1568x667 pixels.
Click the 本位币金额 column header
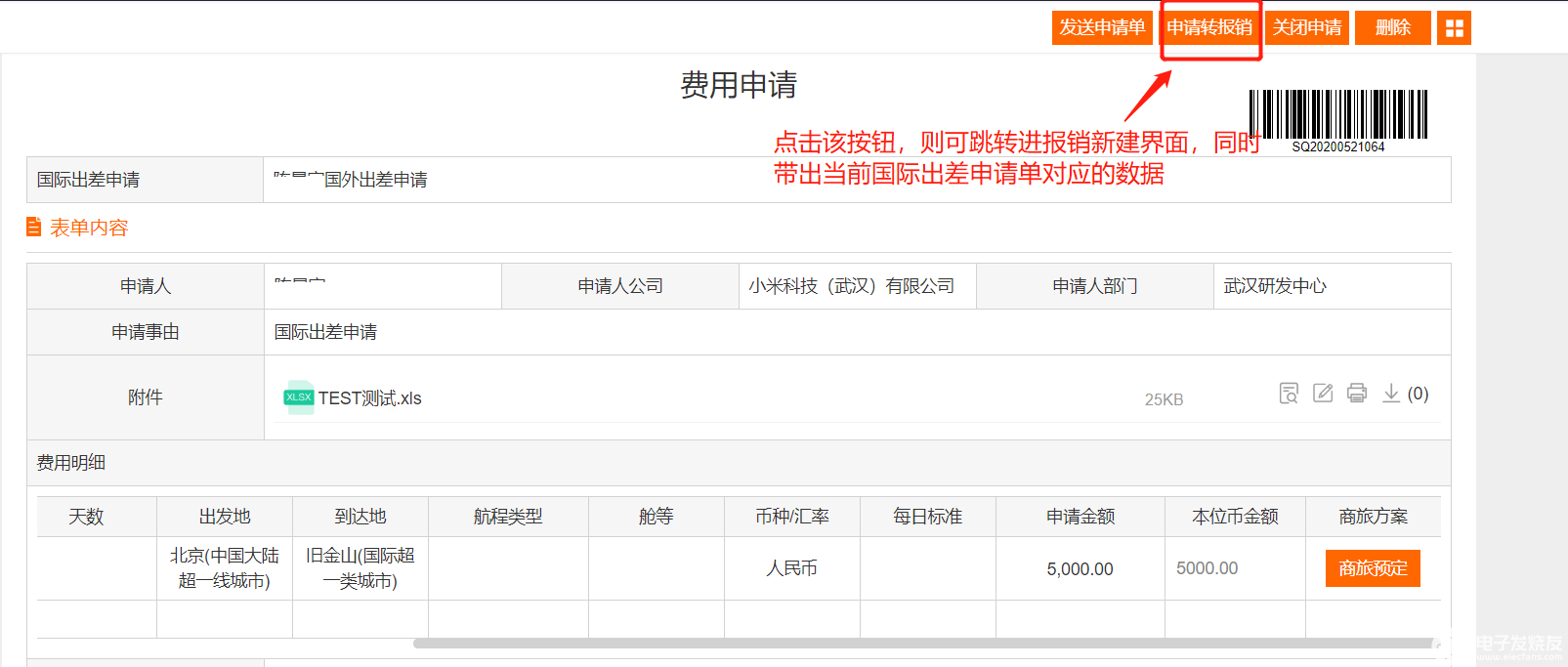point(1235,517)
